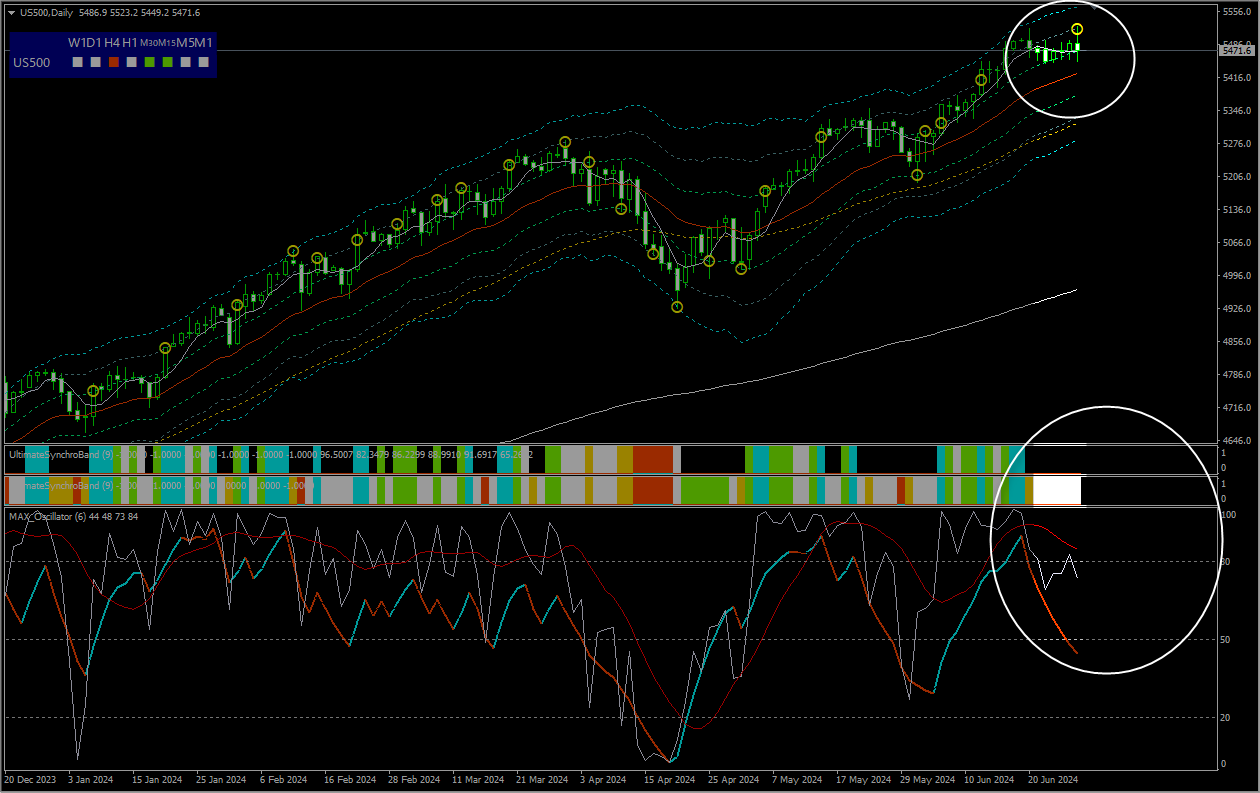This screenshot has height=793, width=1260.
Task: Click the gray H1 trend square for US500
Action: pyautogui.click(x=131, y=62)
